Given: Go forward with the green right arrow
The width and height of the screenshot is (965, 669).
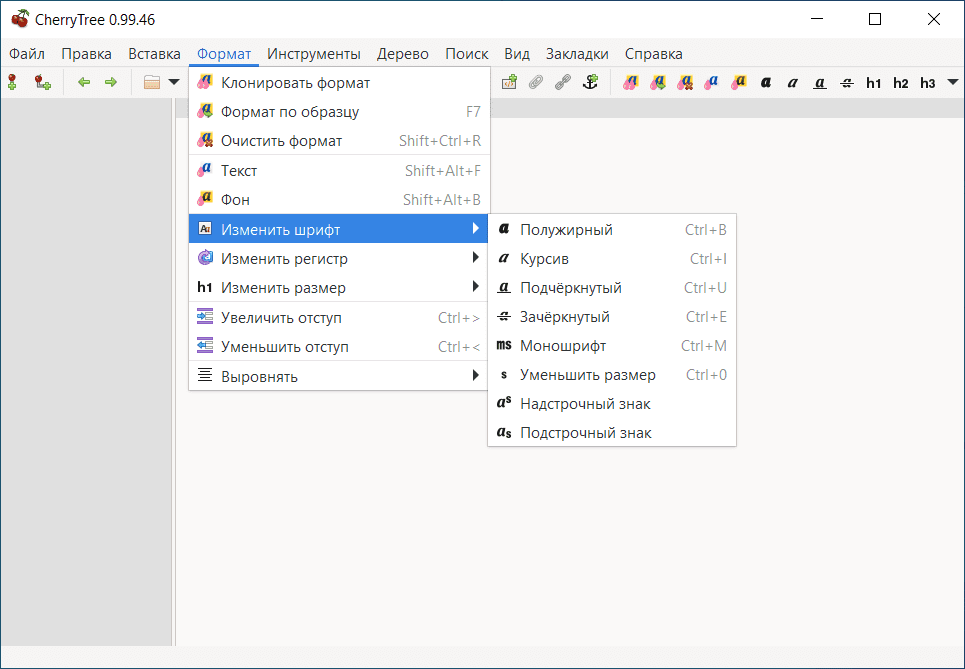Looking at the screenshot, I should click(111, 82).
